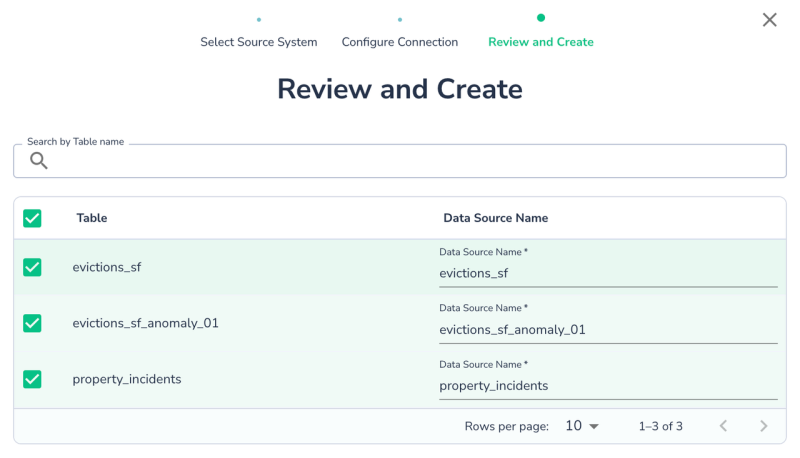Open the Rows per page dropdown
The width and height of the screenshot is (800, 458).
pos(581,426)
